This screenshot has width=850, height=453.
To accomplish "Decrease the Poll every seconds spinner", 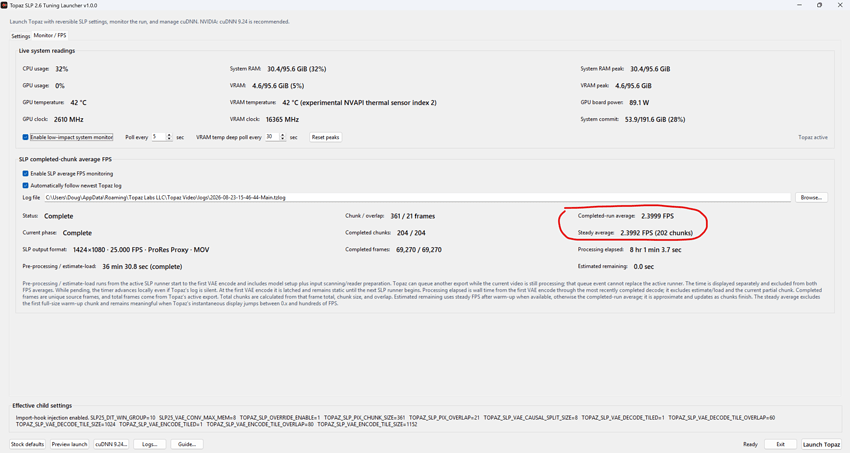I will 169,139.
